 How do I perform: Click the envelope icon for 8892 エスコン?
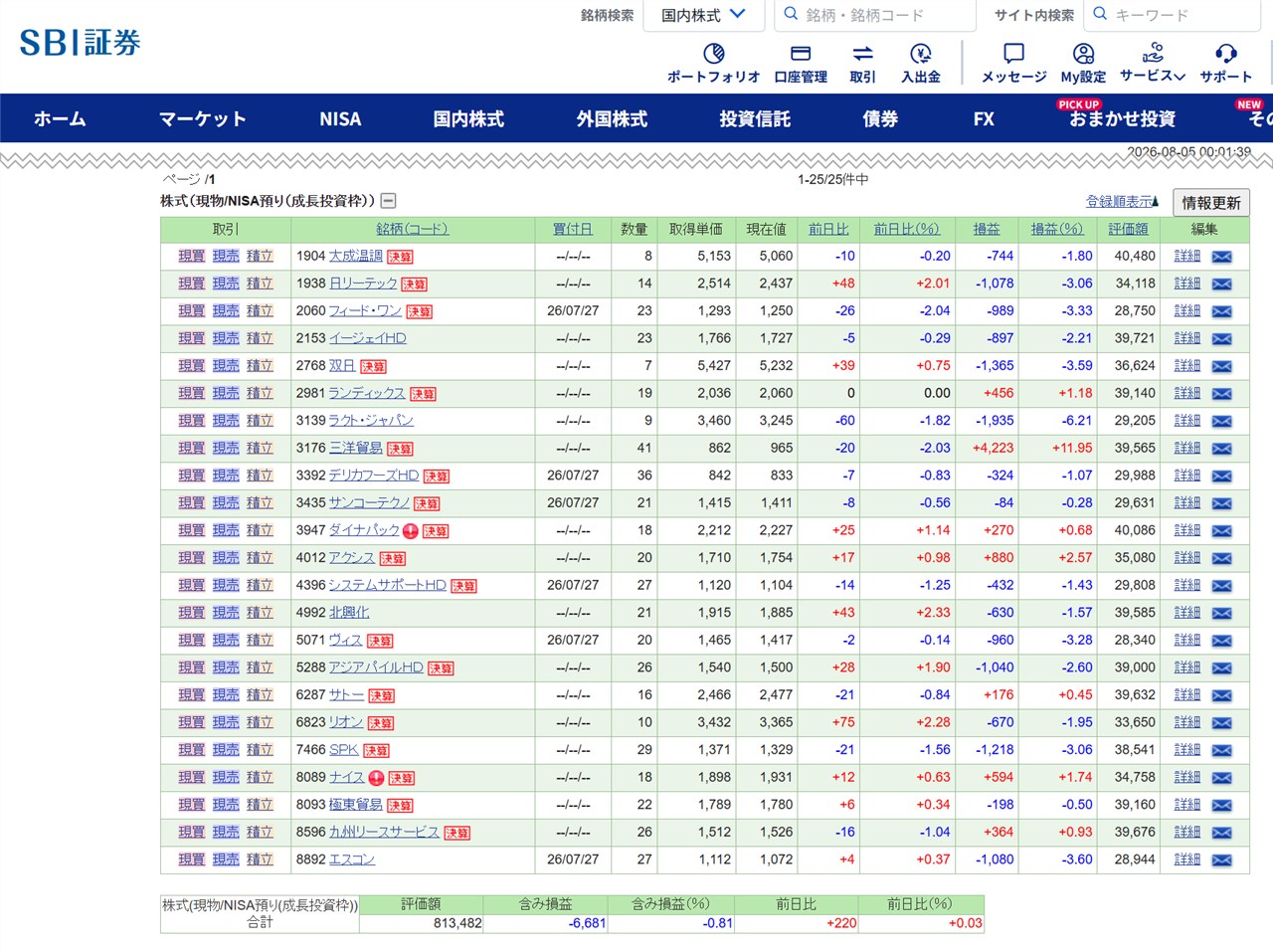1222,860
